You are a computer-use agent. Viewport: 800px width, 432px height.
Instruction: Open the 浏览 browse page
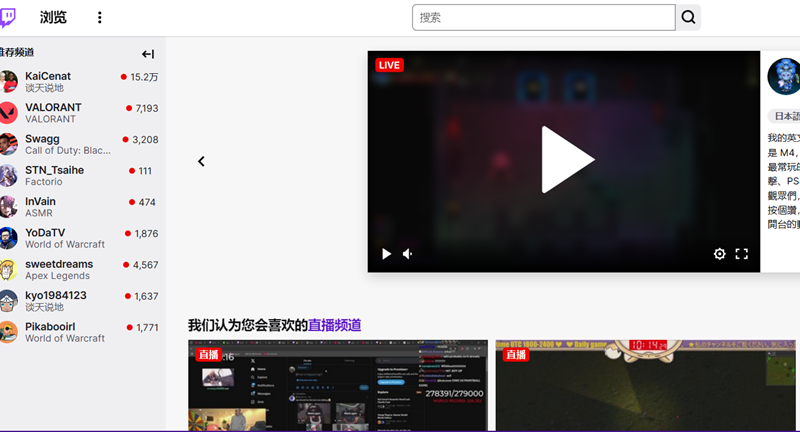coord(54,17)
